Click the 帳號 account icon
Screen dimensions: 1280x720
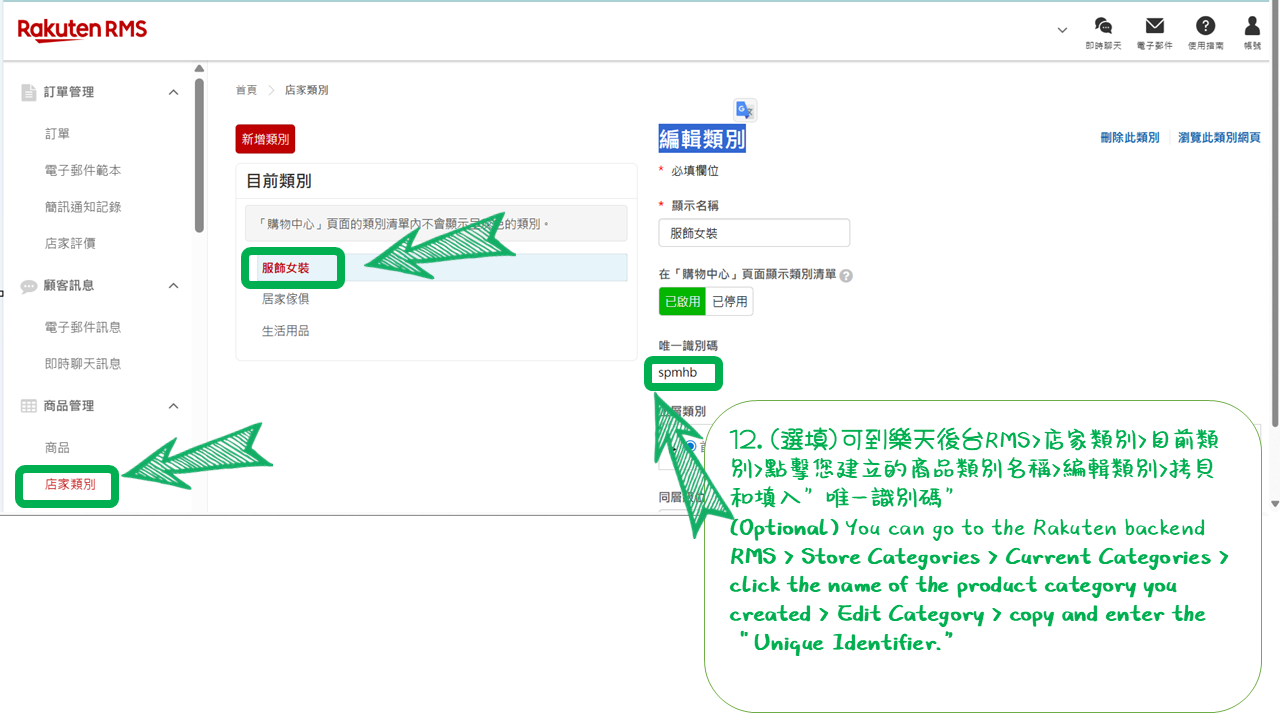[x=1252, y=27]
